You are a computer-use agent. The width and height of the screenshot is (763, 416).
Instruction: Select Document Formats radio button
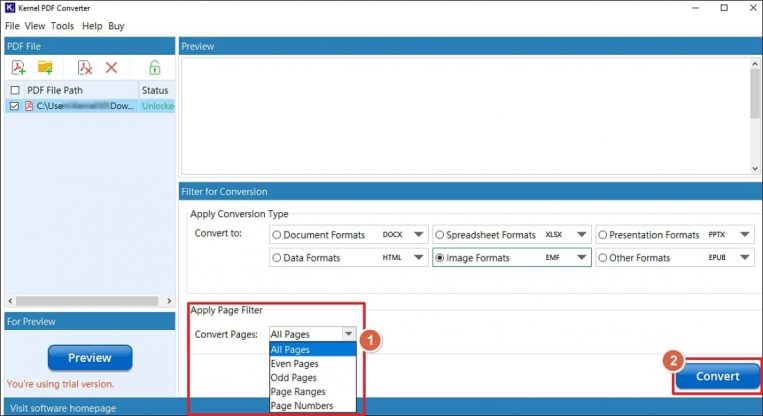276,235
